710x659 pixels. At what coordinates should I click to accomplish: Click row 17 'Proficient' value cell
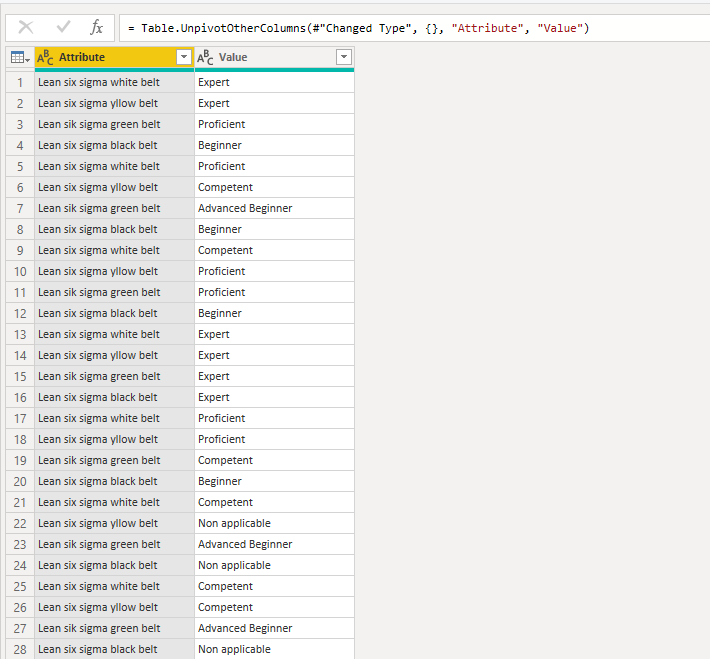pos(274,418)
